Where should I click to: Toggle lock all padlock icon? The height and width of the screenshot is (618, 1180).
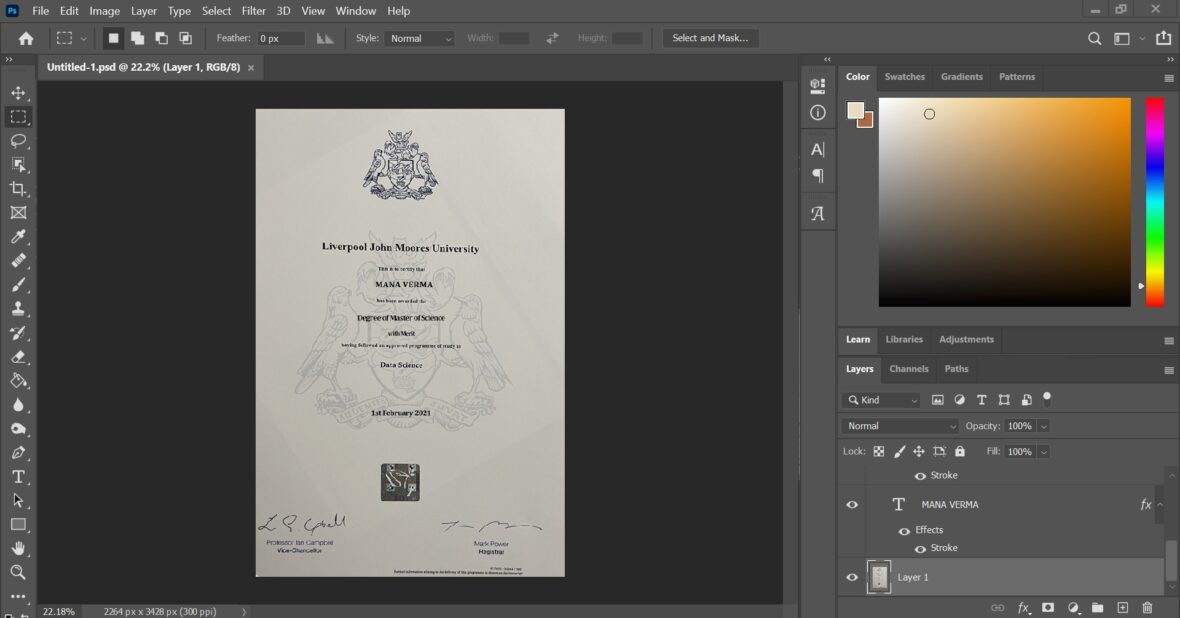click(x=960, y=452)
